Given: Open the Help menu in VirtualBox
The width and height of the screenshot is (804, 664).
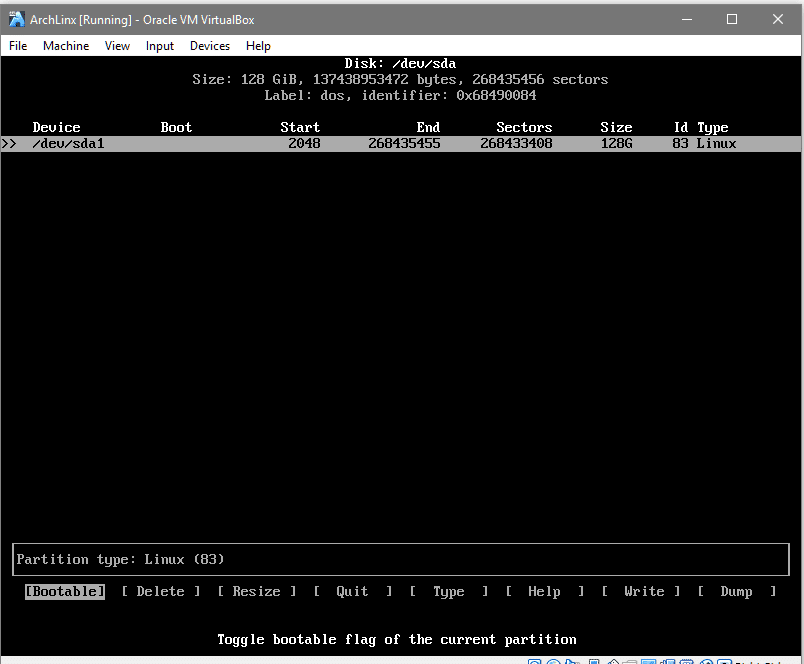Looking at the screenshot, I should tap(258, 46).
